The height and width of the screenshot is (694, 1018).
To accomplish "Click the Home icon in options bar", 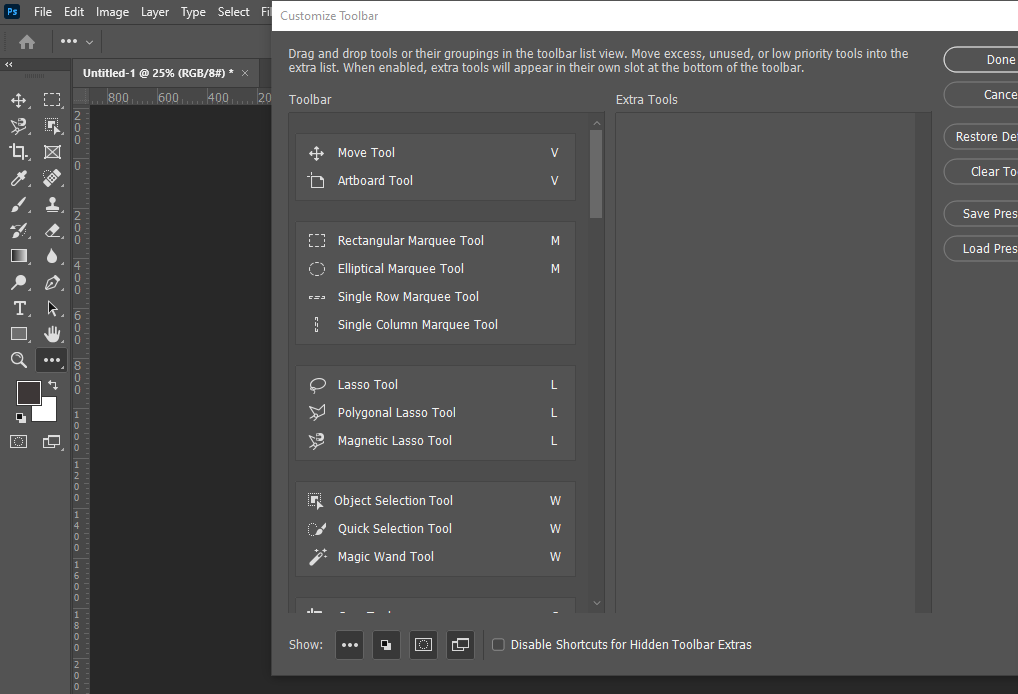I will coord(27,42).
